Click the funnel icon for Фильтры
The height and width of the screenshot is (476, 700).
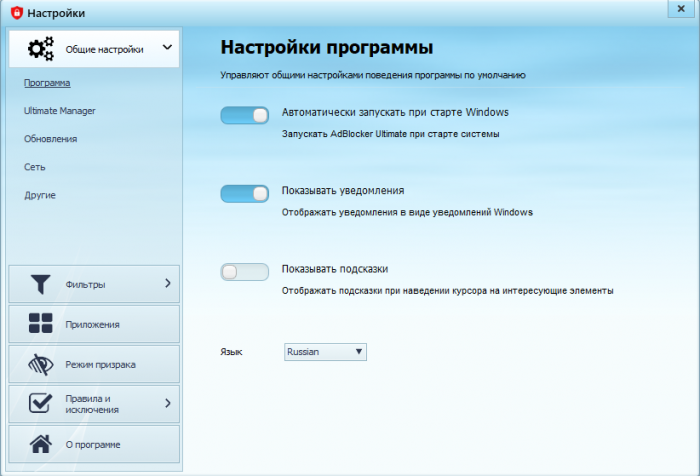[x=40, y=285]
